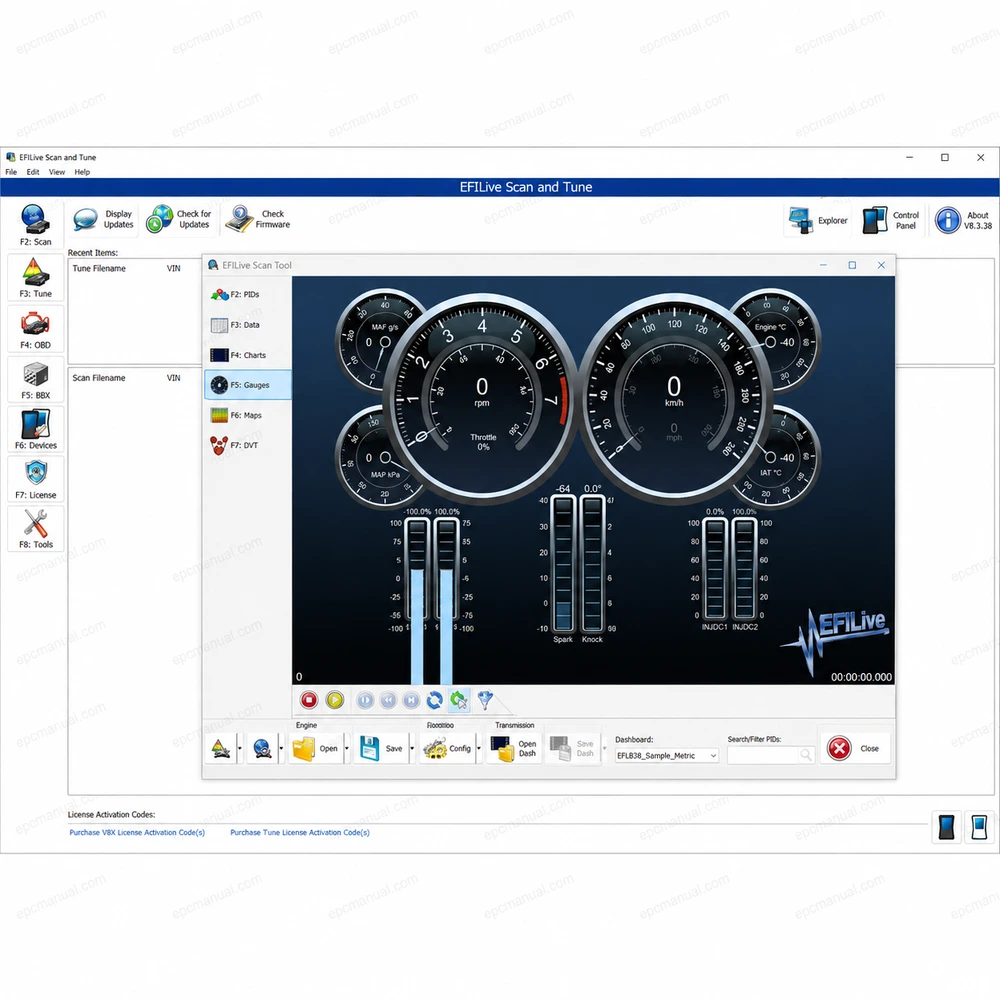Open the Edit menu
1000x1000 pixels.
point(33,172)
